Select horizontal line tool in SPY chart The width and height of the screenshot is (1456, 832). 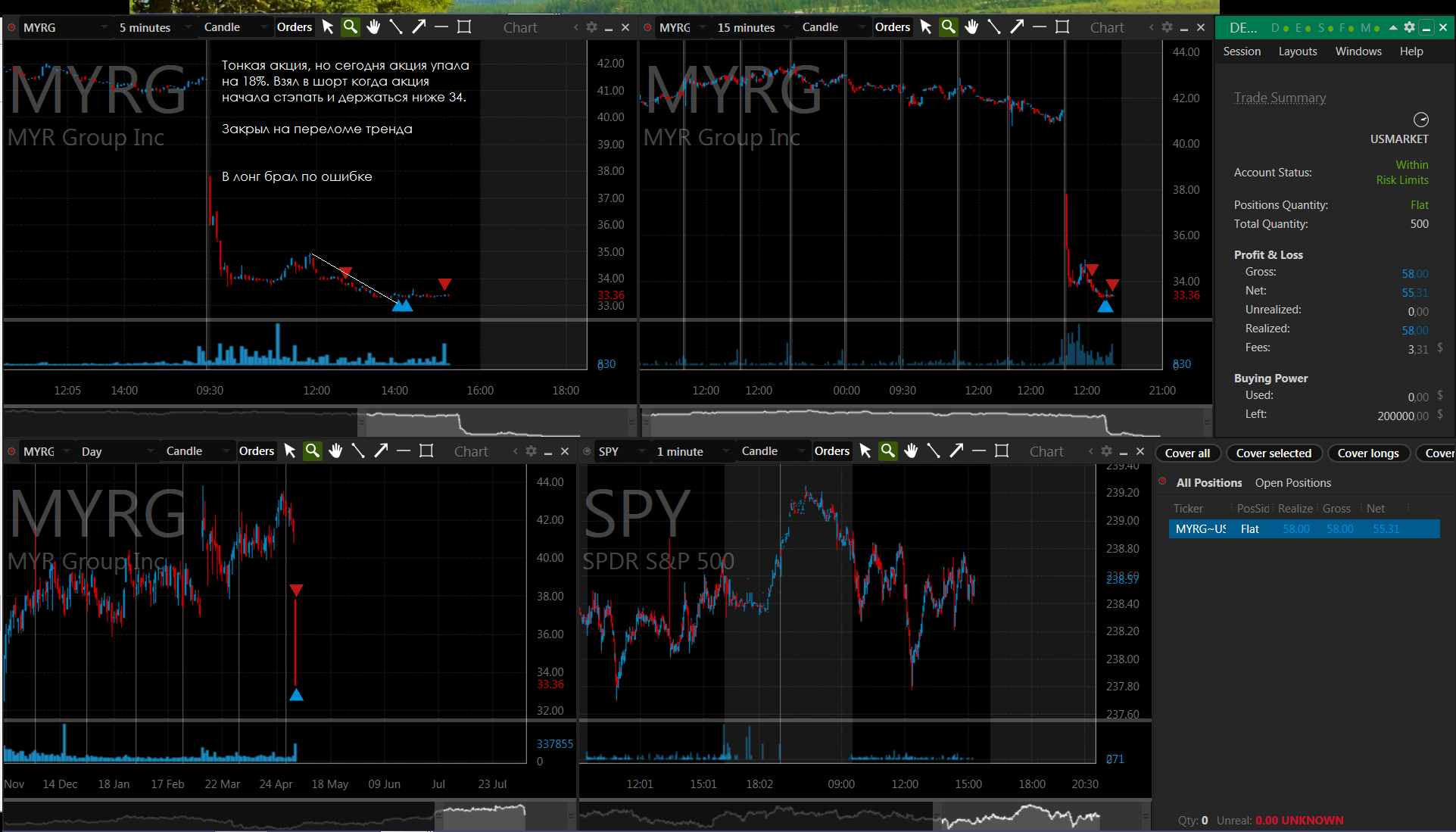tap(979, 451)
